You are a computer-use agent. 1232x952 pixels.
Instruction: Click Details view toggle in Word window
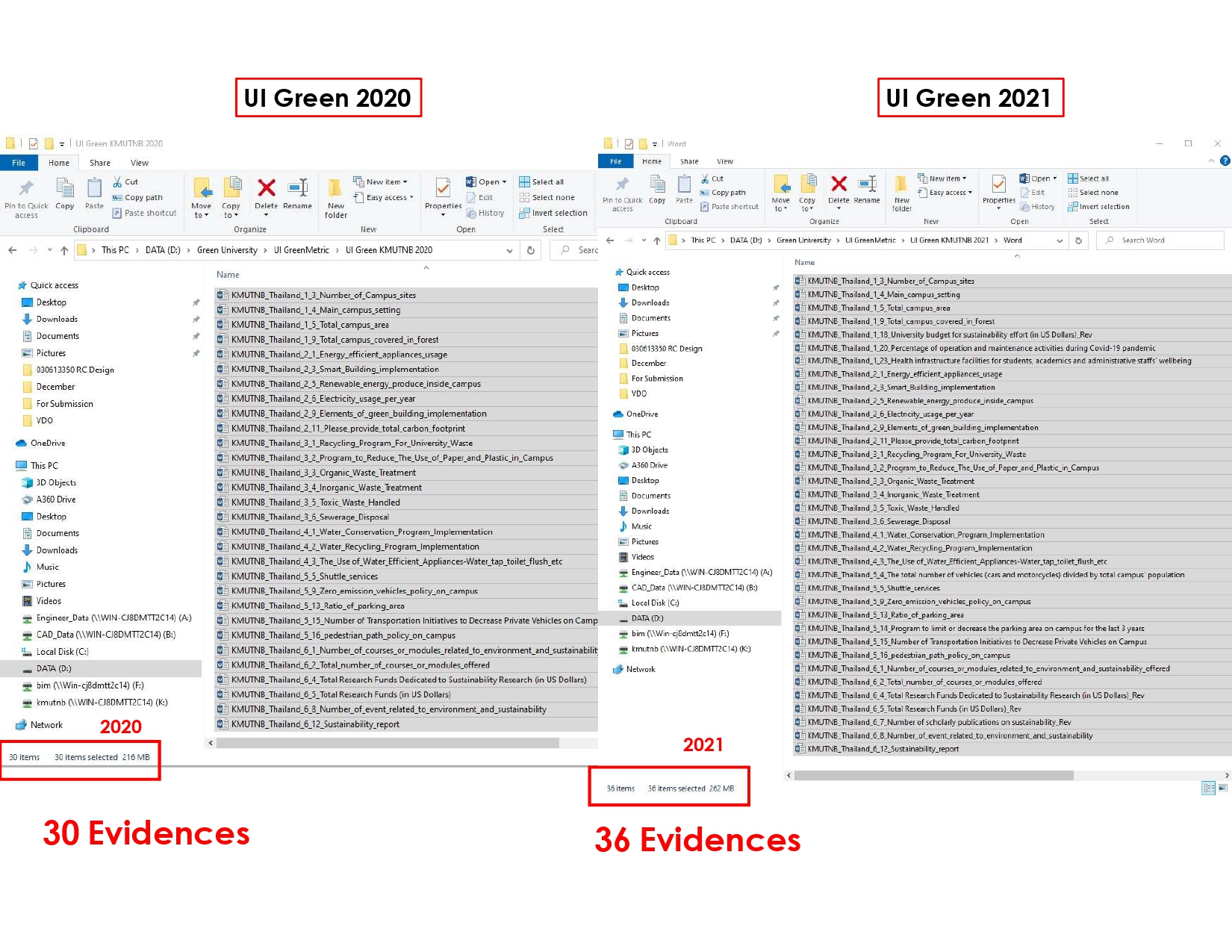coord(1209,788)
